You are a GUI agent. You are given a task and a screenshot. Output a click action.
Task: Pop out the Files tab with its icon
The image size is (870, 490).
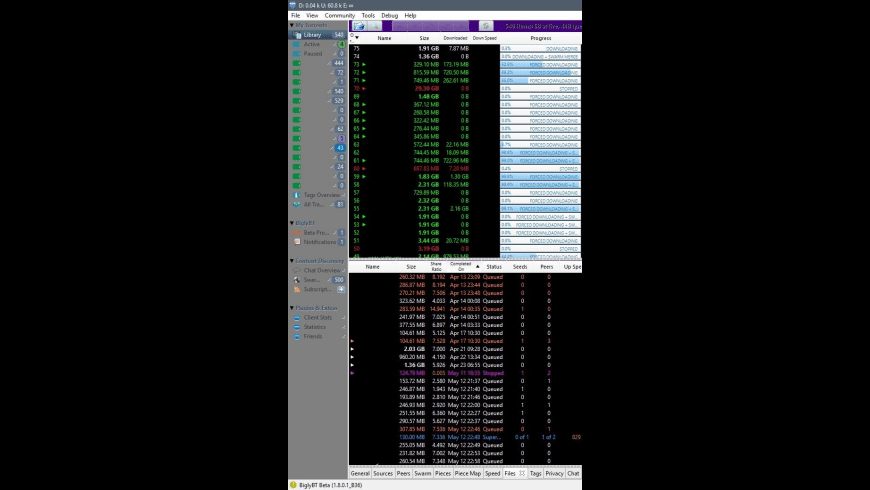pos(522,473)
